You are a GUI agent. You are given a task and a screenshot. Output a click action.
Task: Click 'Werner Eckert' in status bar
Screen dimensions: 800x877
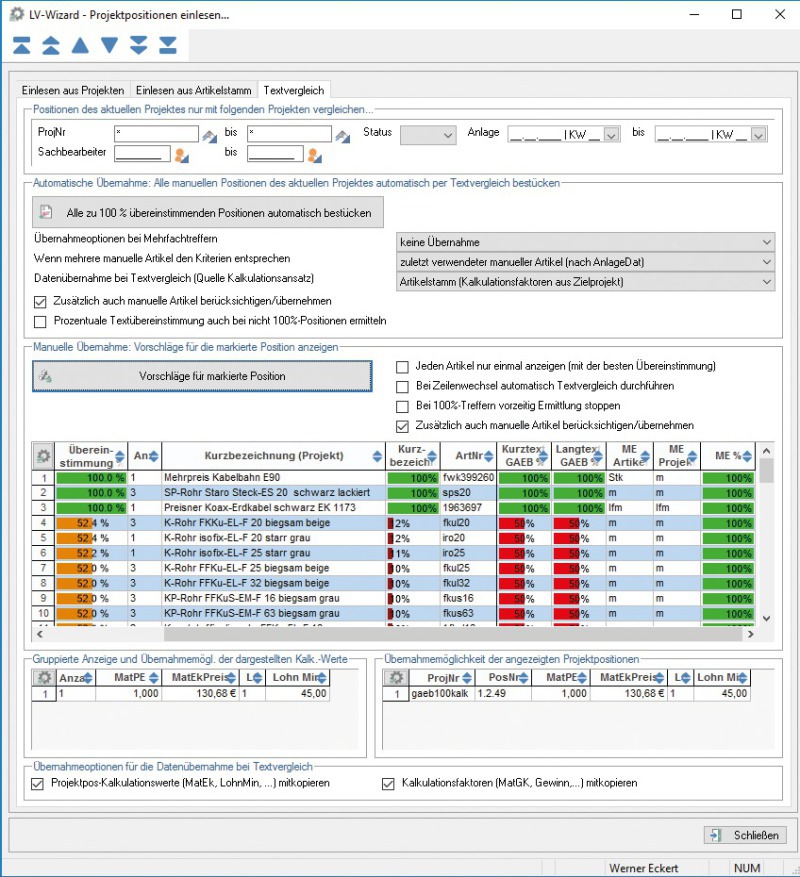coord(643,868)
